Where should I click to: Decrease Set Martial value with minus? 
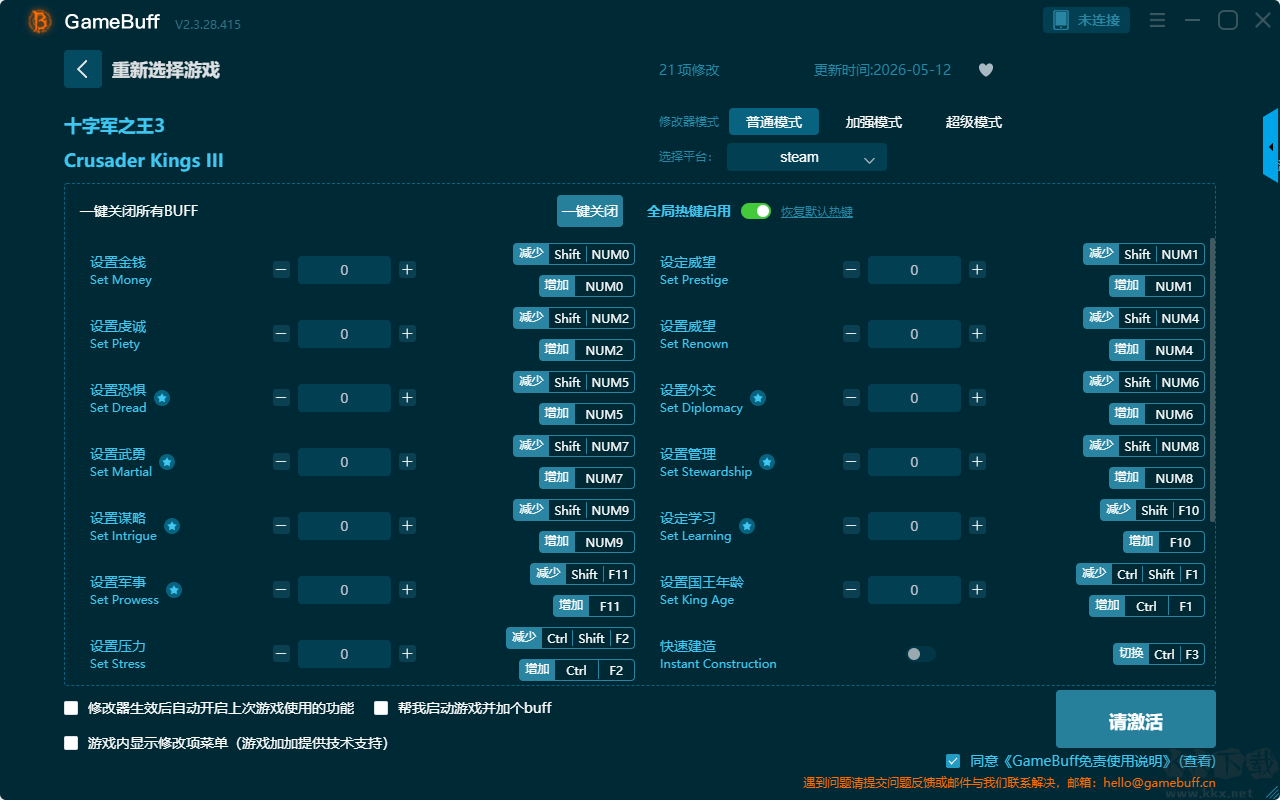coord(281,462)
